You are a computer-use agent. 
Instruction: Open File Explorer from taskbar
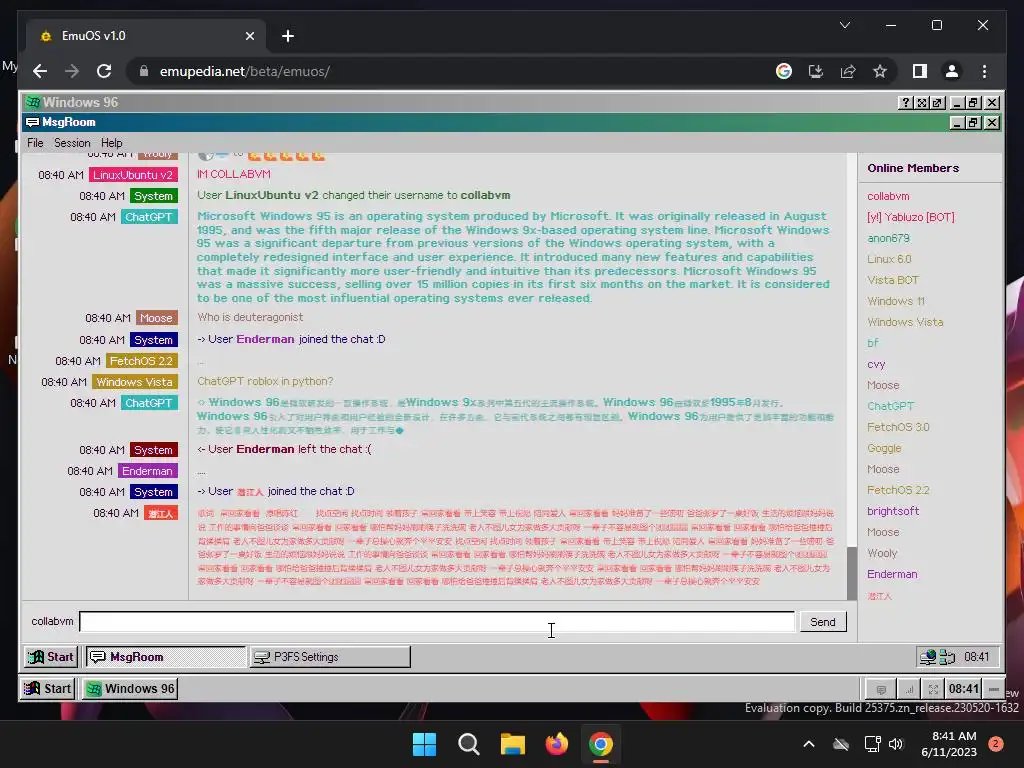tap(513, 744)
